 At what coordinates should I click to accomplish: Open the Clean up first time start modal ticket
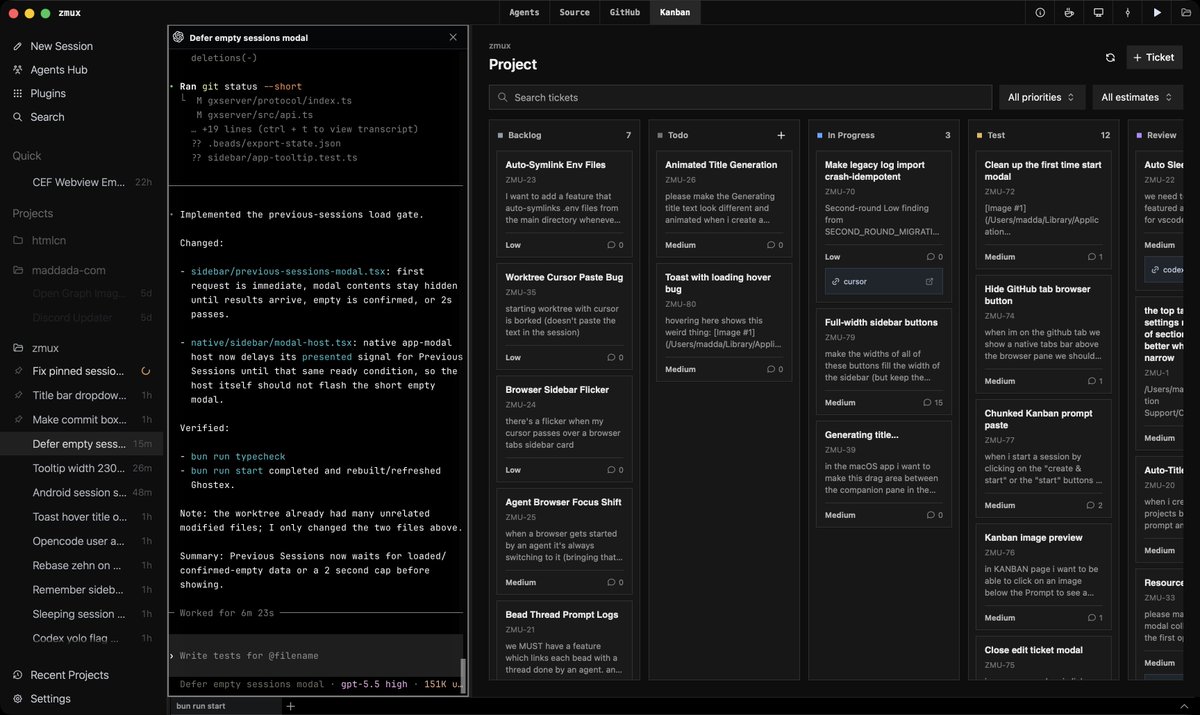tap(1043, 209)
